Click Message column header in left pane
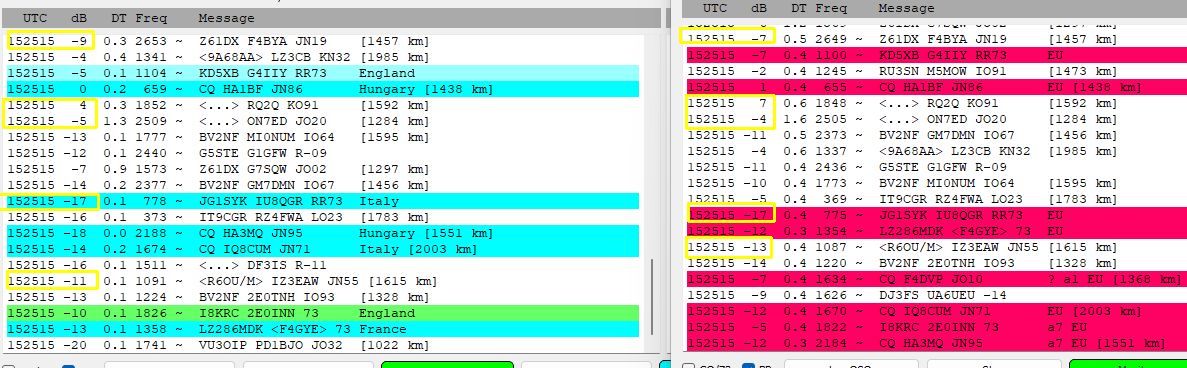Image resolution: width=1187 pixels, height=368 pixels. (226, 18)
